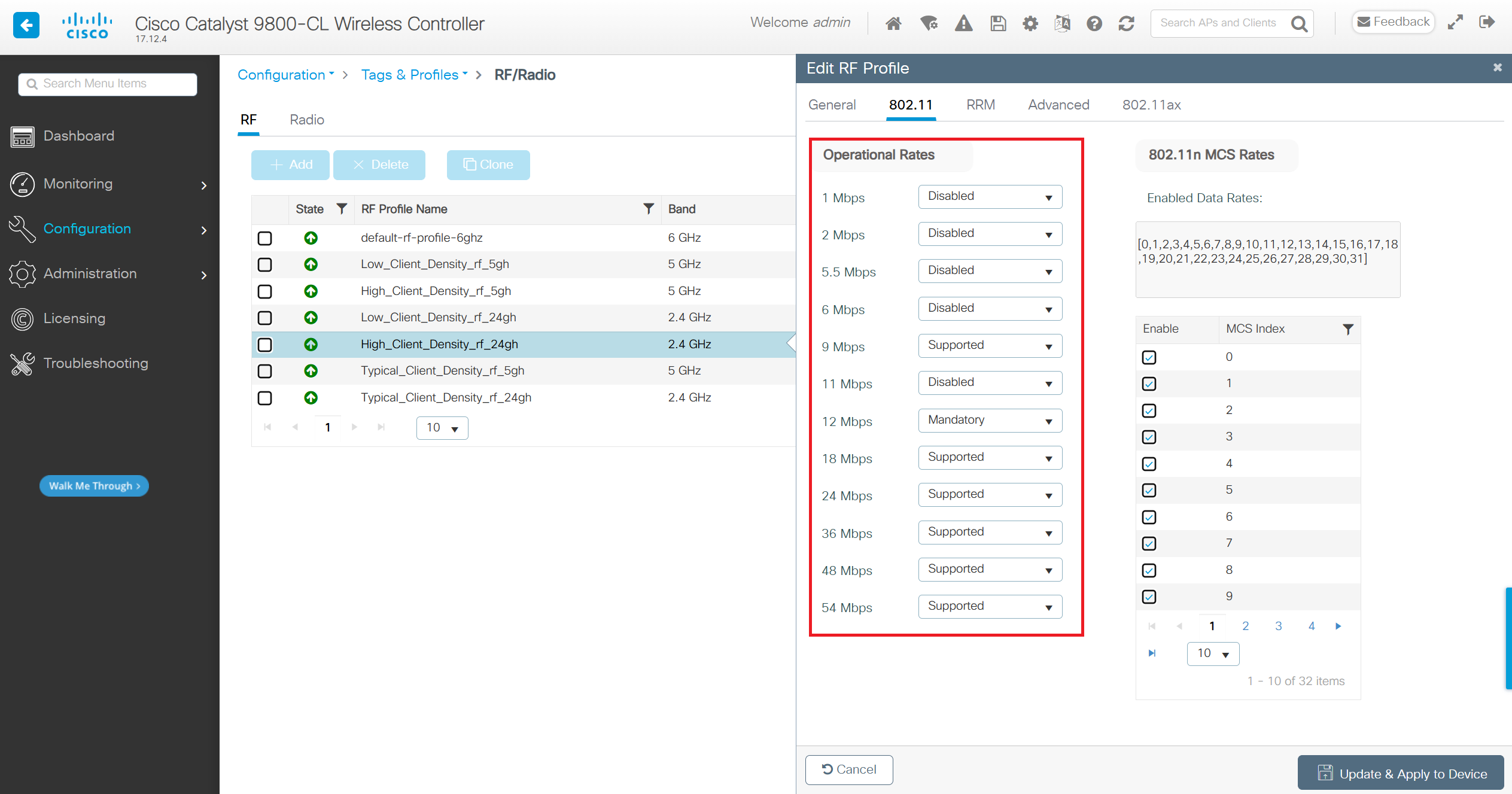This screenshot has height=794, width=1512.
Task: Select checkbox for Low_Client_Density_rf_24gh
Action: click(264, 318)
